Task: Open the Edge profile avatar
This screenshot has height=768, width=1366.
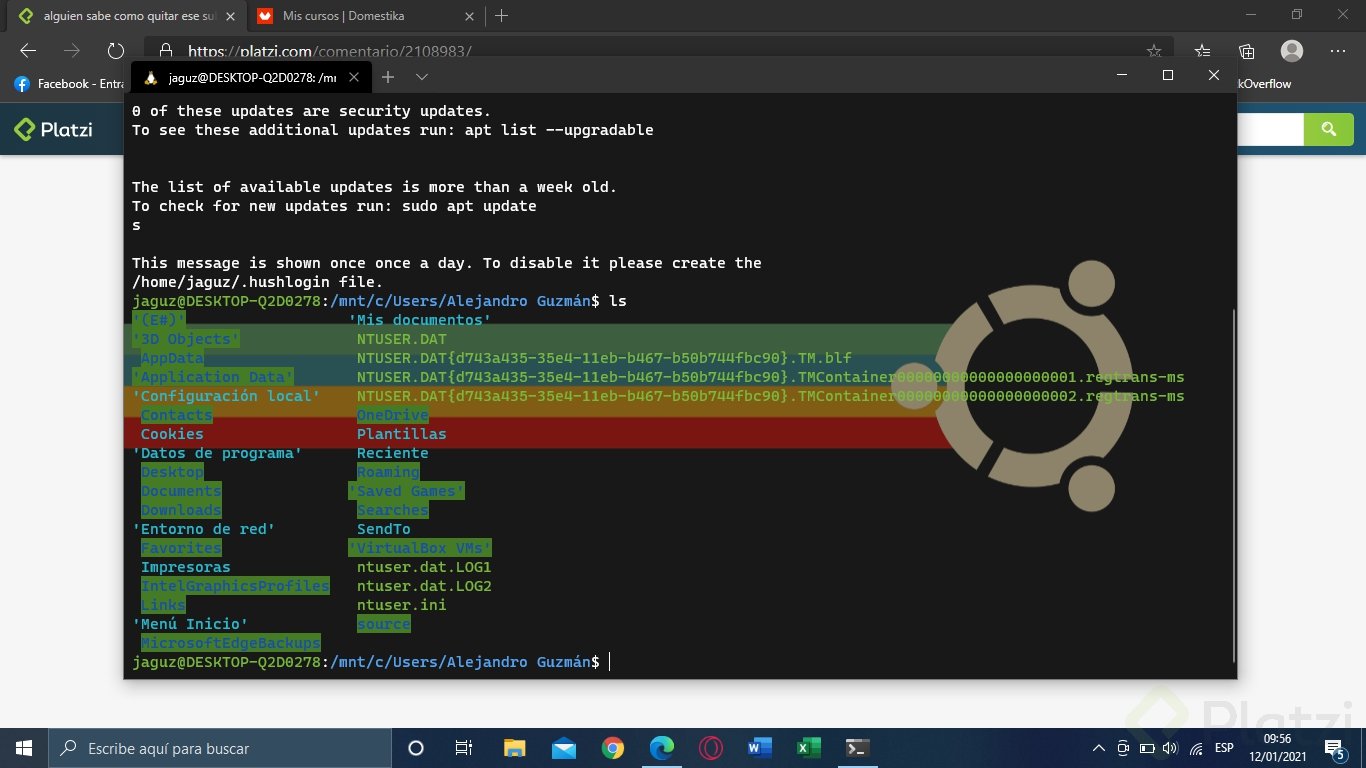Action: 1292,50
